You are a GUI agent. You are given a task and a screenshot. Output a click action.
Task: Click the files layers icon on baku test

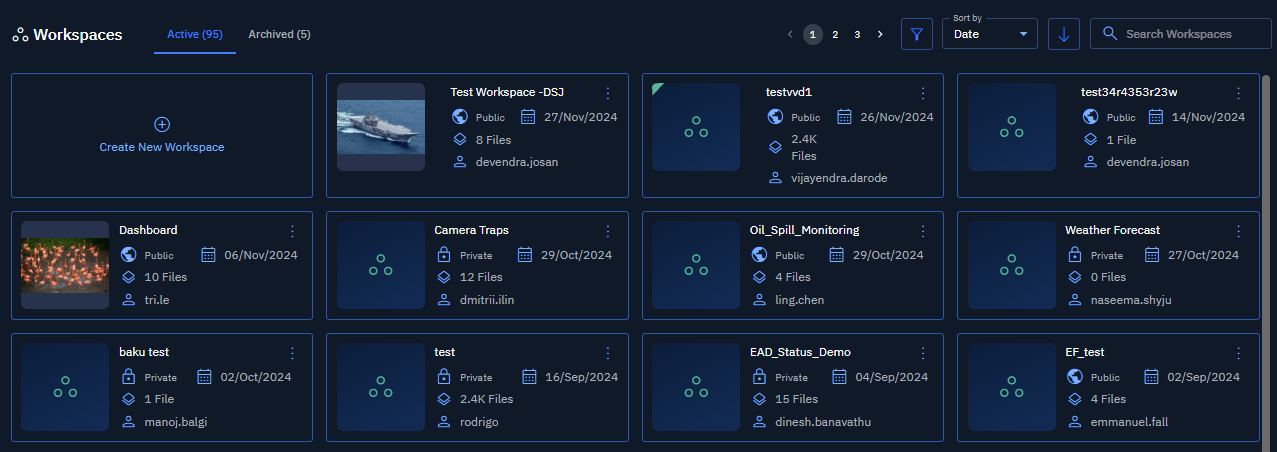128,399
